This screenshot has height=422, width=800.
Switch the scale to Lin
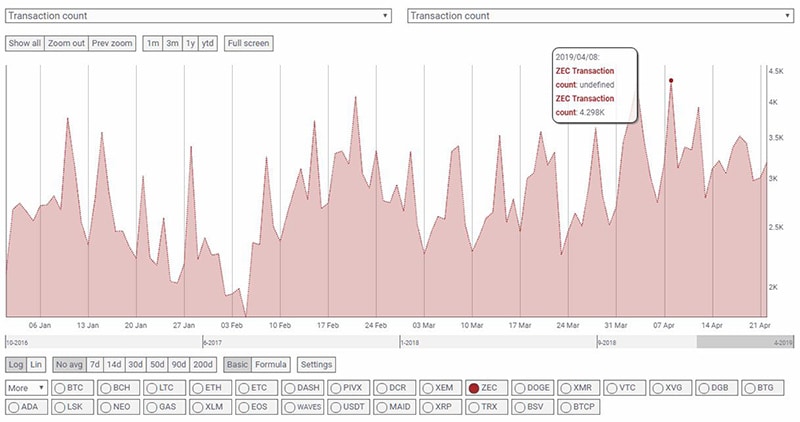(36, 364)
